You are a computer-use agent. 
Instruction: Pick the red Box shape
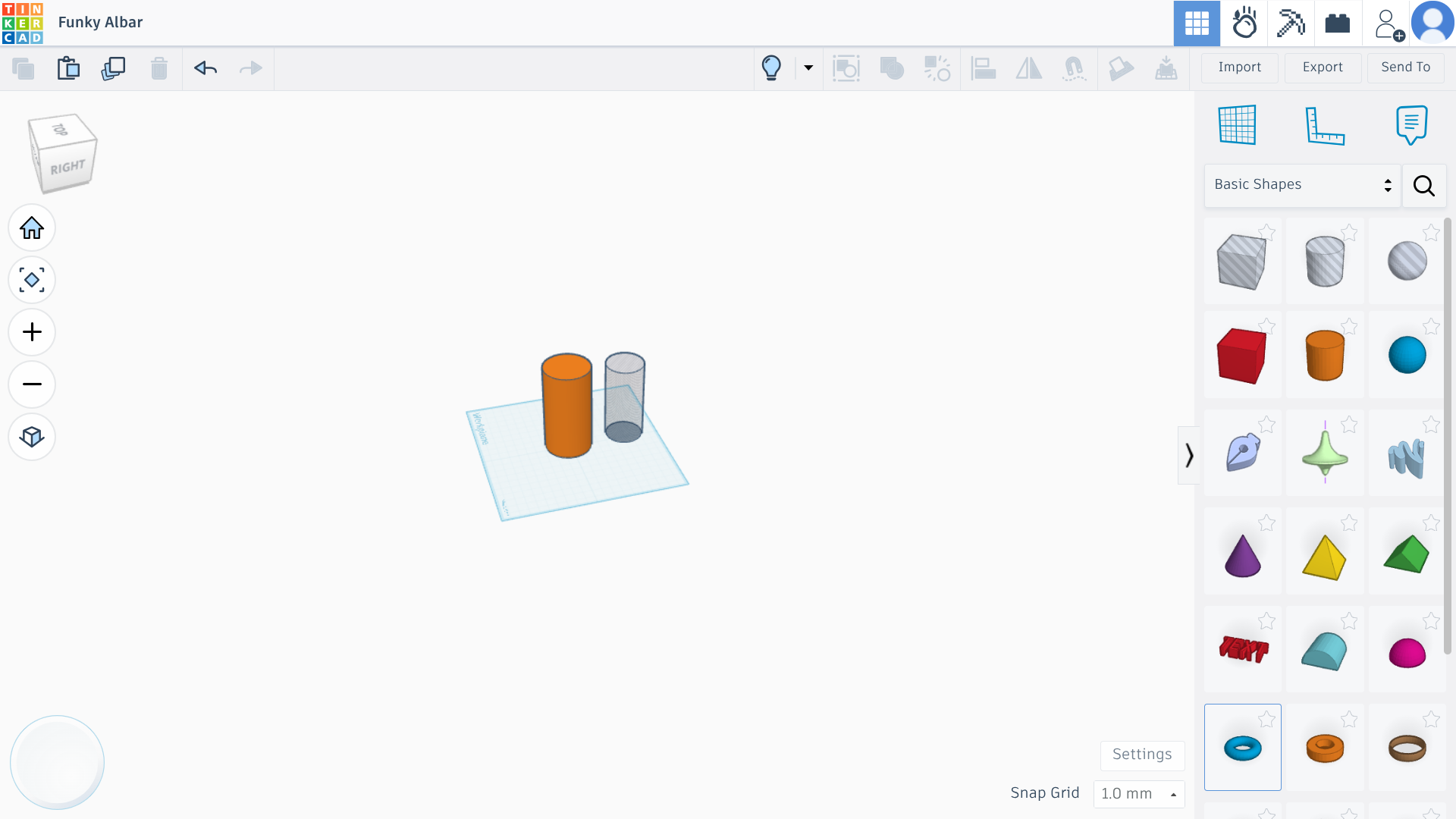(x=1241, y=356)
